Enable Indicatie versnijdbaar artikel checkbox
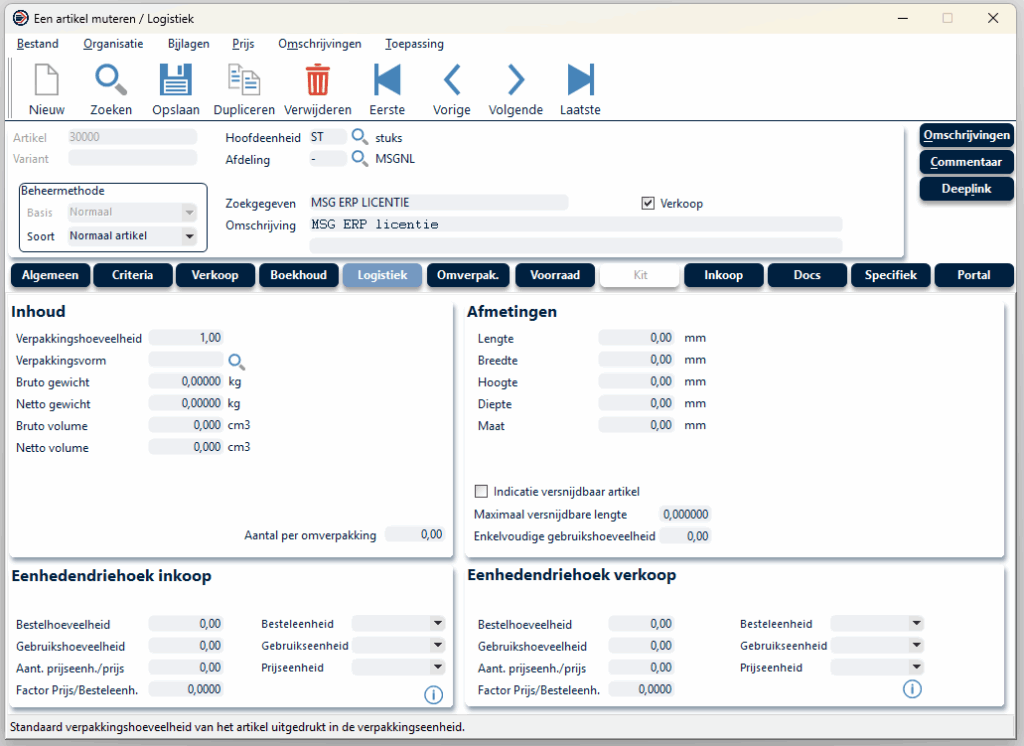 pos(482,492)
